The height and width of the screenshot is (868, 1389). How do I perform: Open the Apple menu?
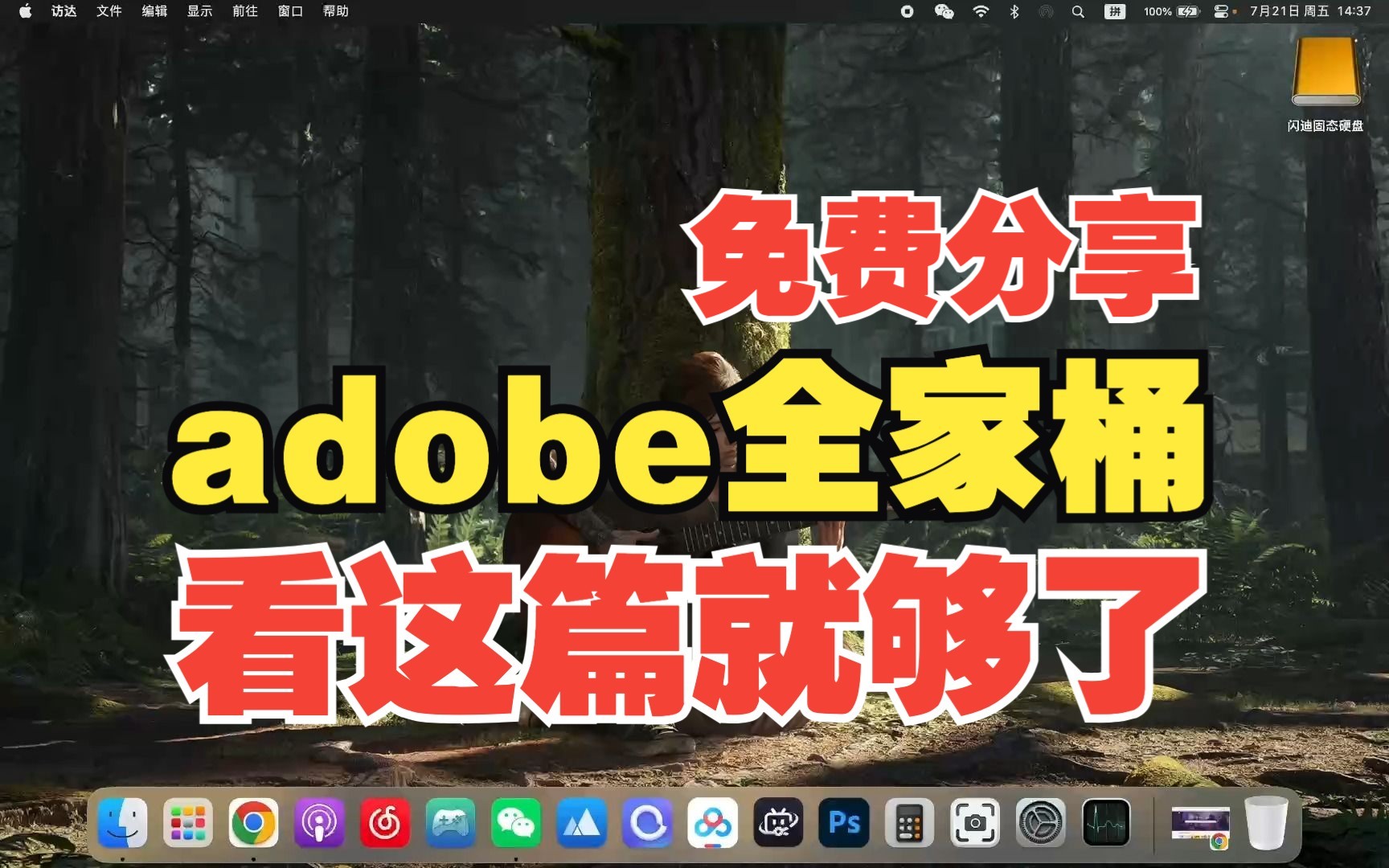coord(26,11)
